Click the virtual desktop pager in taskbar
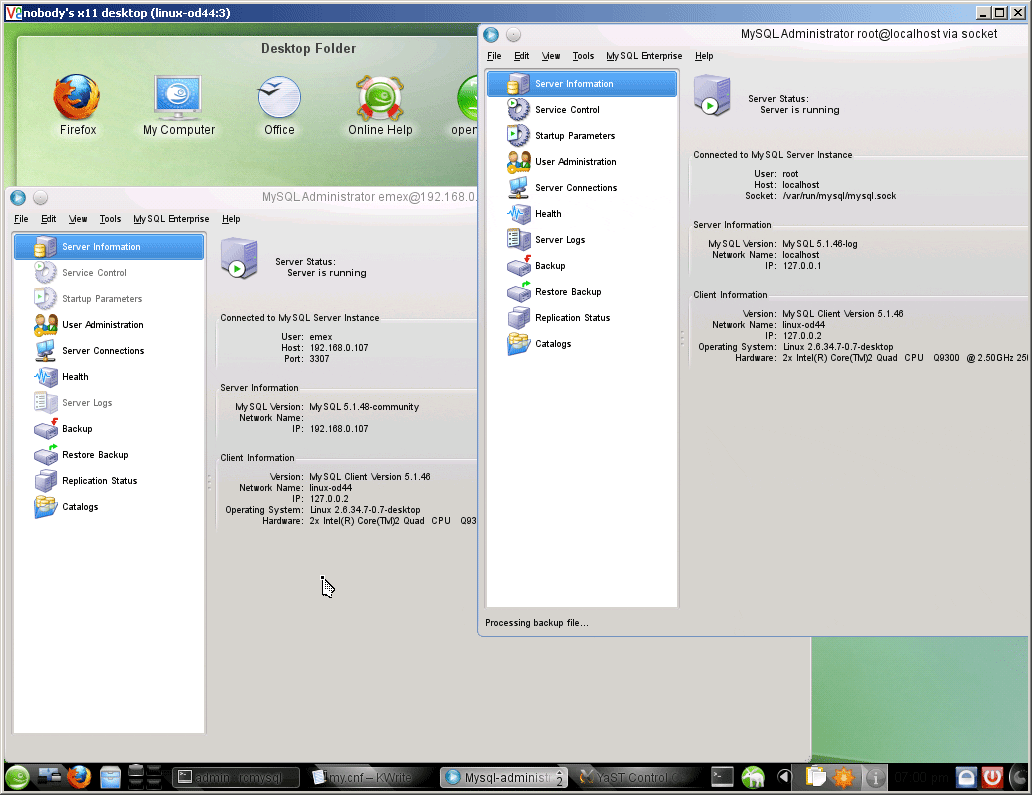Image resolution: width=1032 pixels, height=795 pixels. coord(145,777)
